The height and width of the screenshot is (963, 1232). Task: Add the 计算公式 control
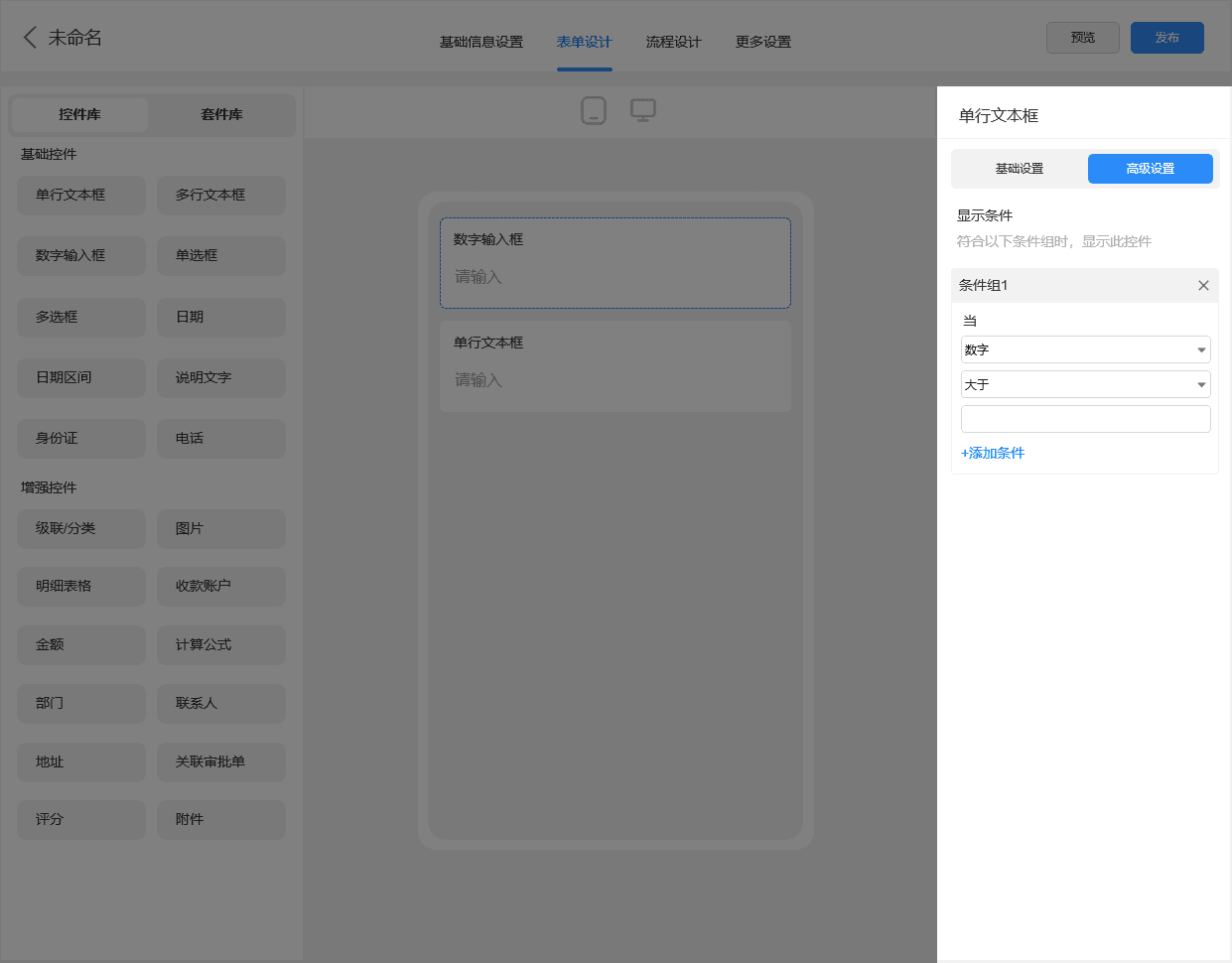click(x=221, y=645)
